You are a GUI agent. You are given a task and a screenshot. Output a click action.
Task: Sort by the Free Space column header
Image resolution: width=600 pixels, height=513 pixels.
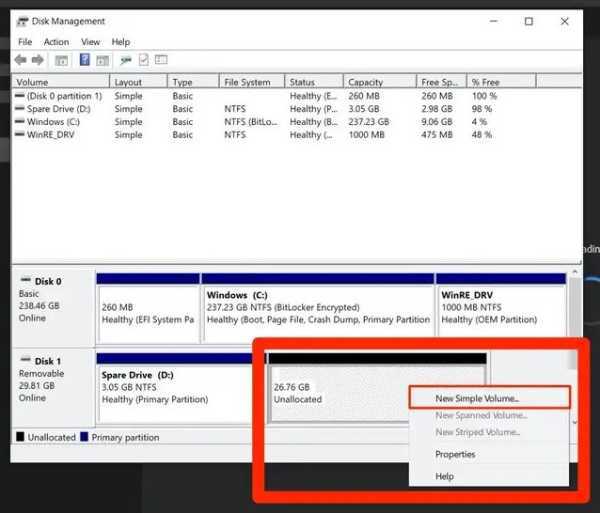click(x=442, y=82)
